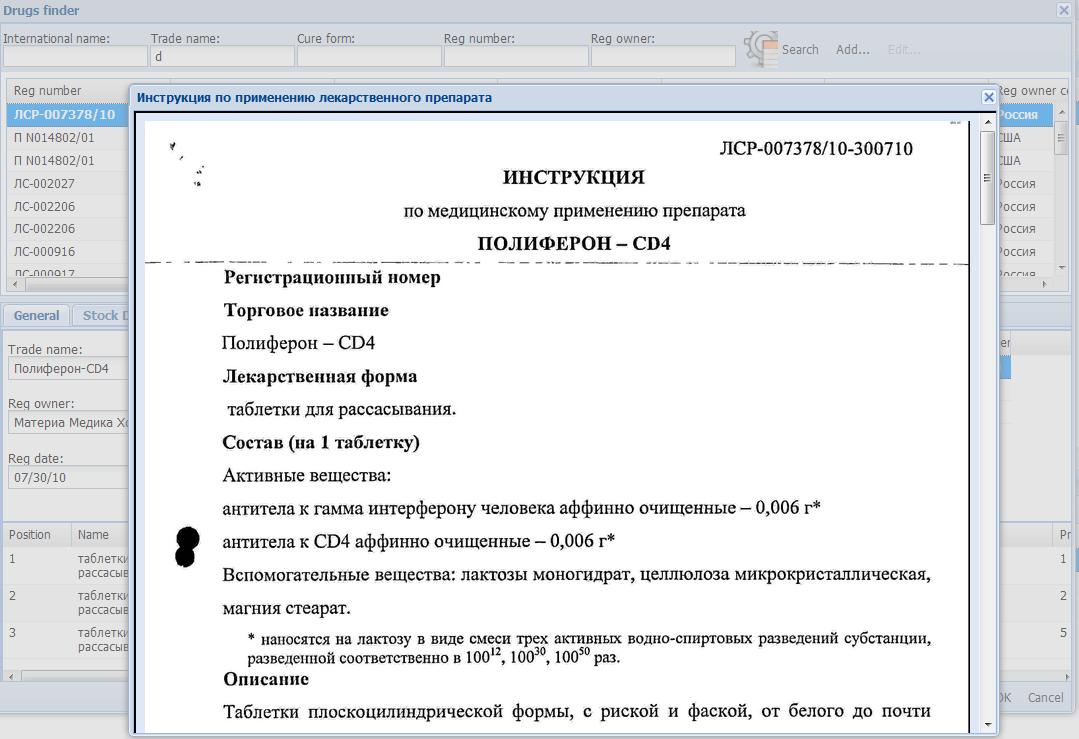Viewport: 1079px width, 739px height.
Task: Close the instruction document window
Action: pos(989,97)
